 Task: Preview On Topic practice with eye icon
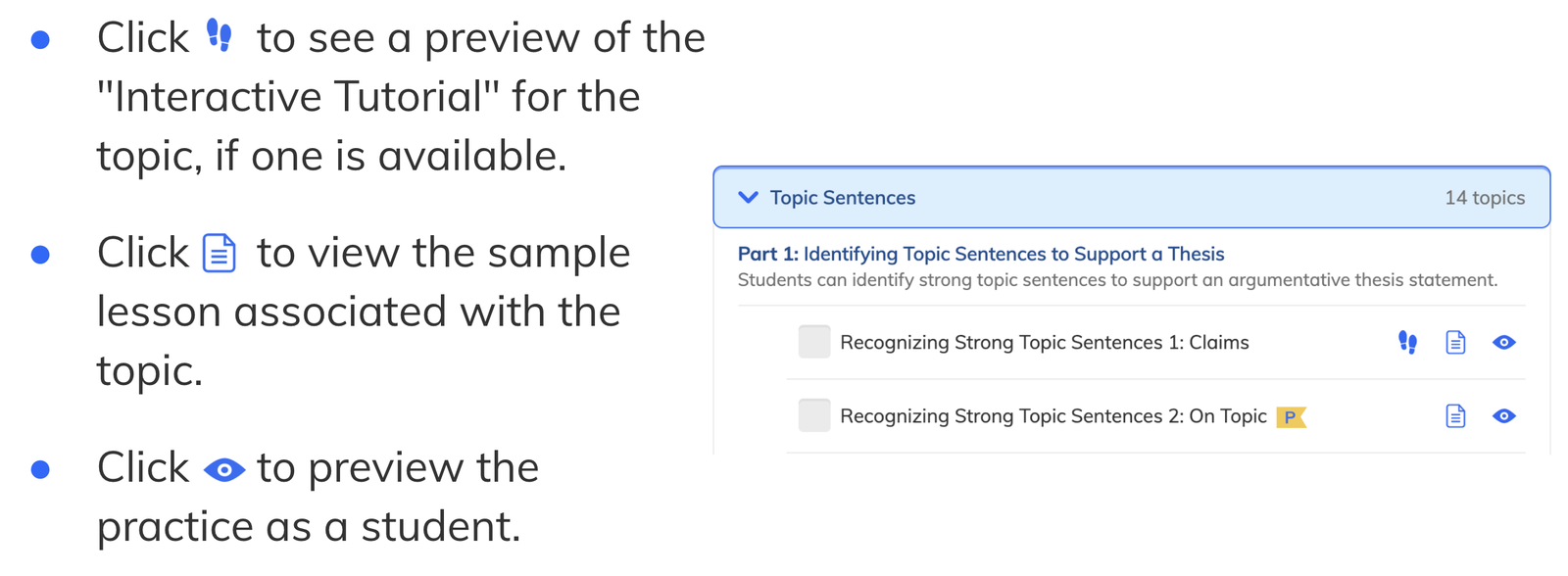coord(1503,416)
